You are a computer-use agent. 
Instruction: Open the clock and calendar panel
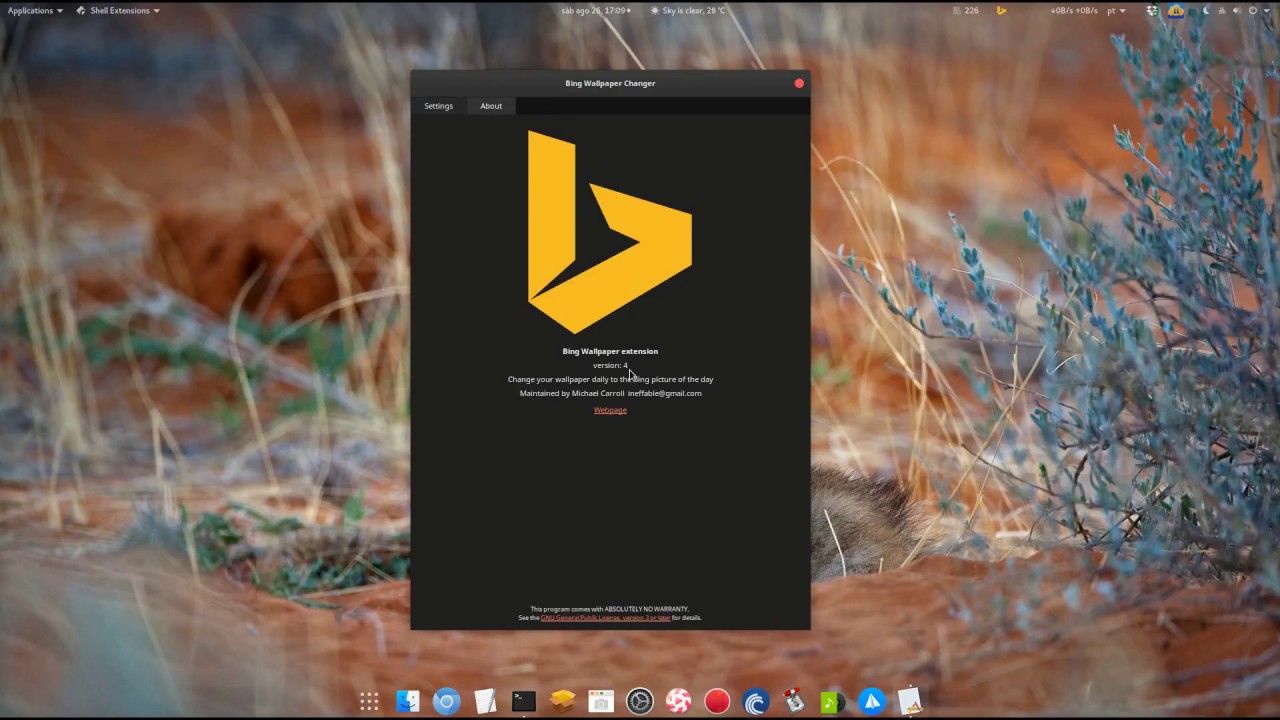click(596, 10)
